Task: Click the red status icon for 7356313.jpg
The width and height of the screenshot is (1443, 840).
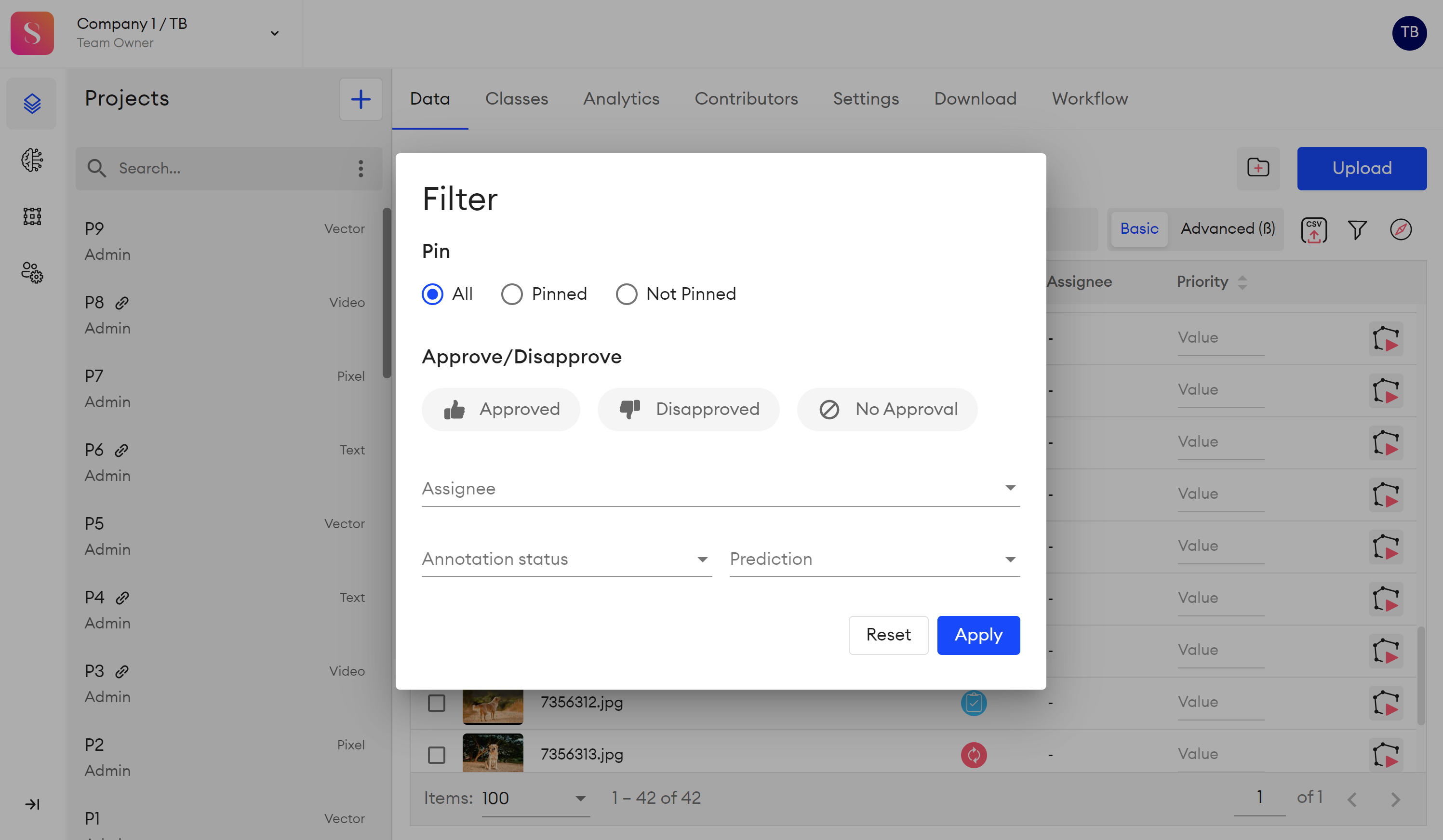Action: click(974, 755)
